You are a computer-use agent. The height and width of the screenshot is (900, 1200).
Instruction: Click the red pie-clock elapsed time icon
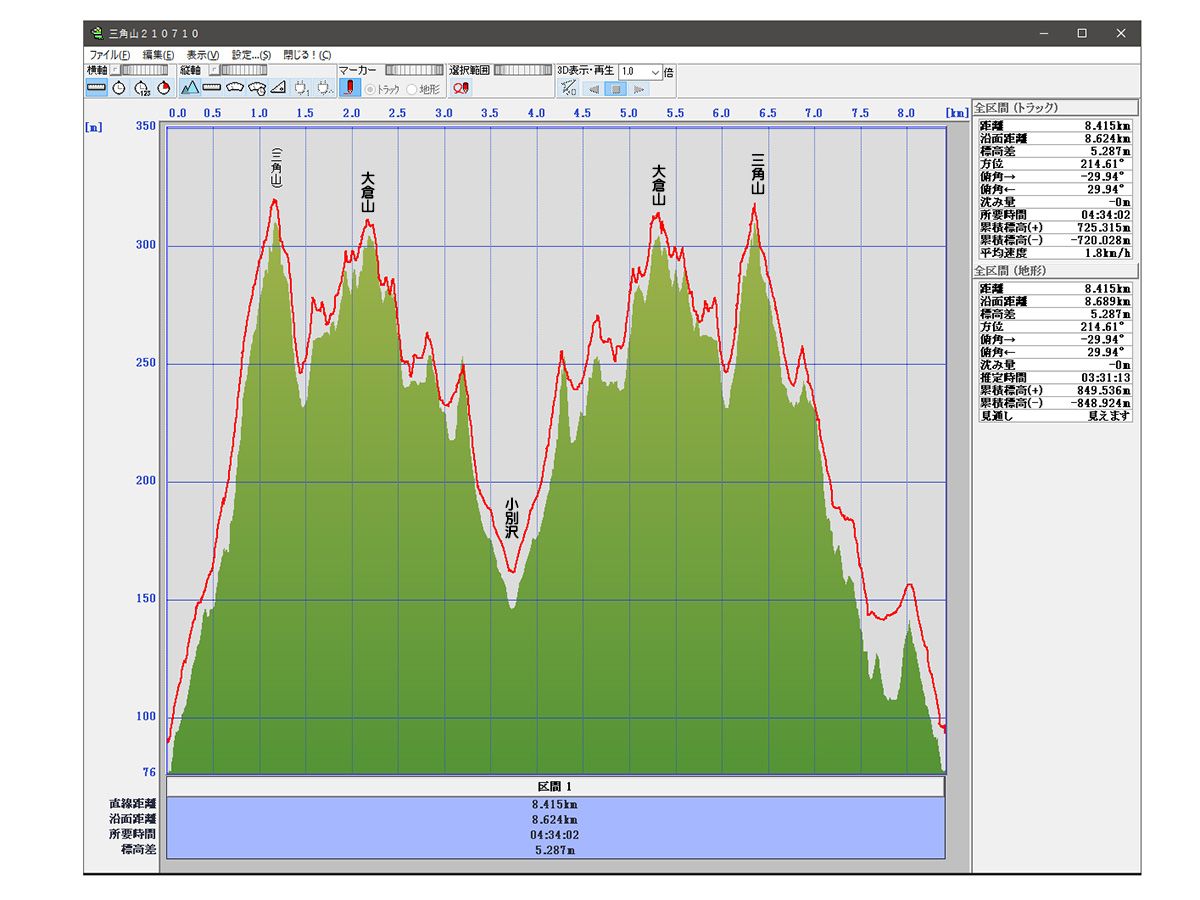click(163, 88)
